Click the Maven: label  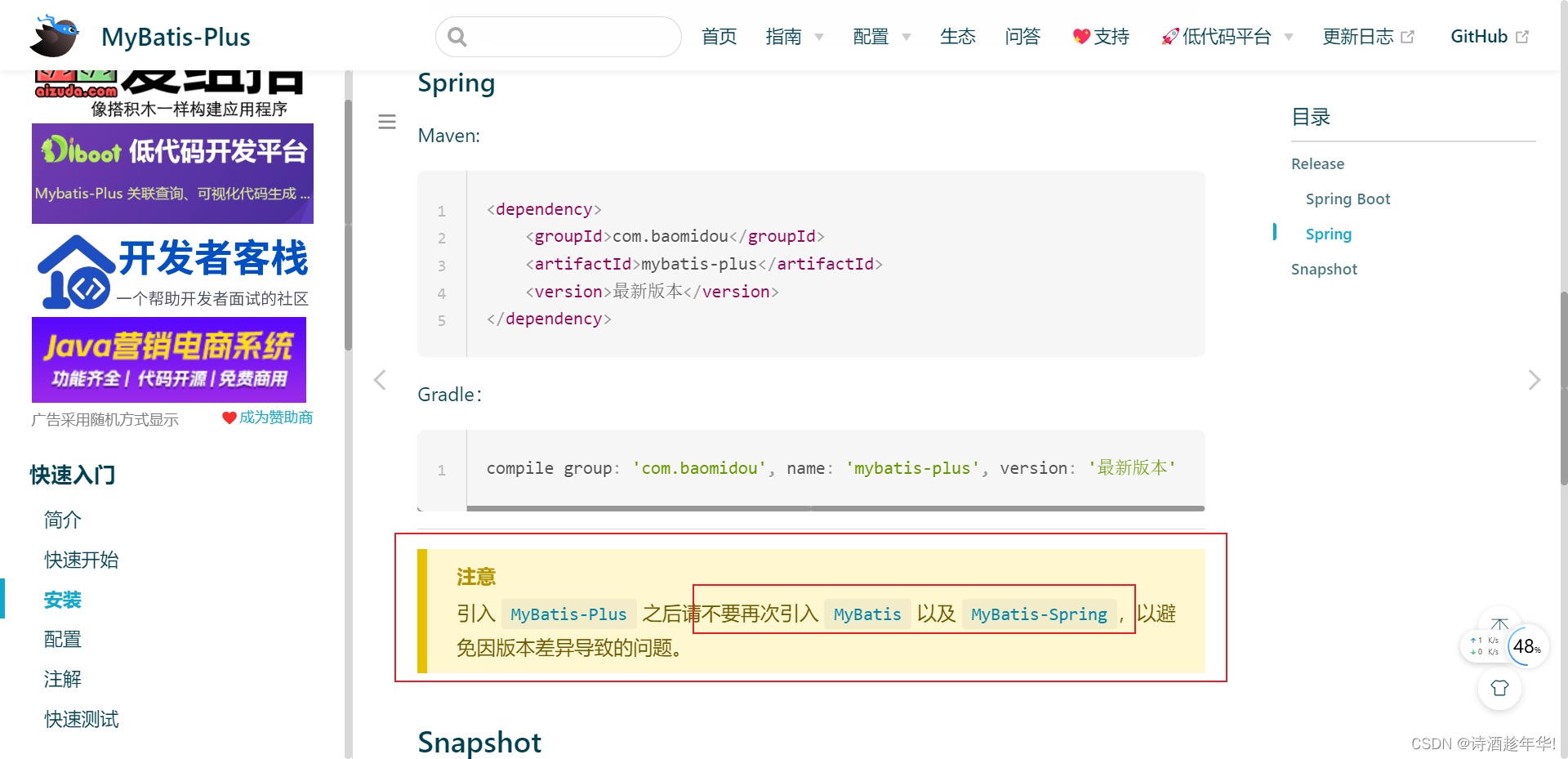pos(449,136)
